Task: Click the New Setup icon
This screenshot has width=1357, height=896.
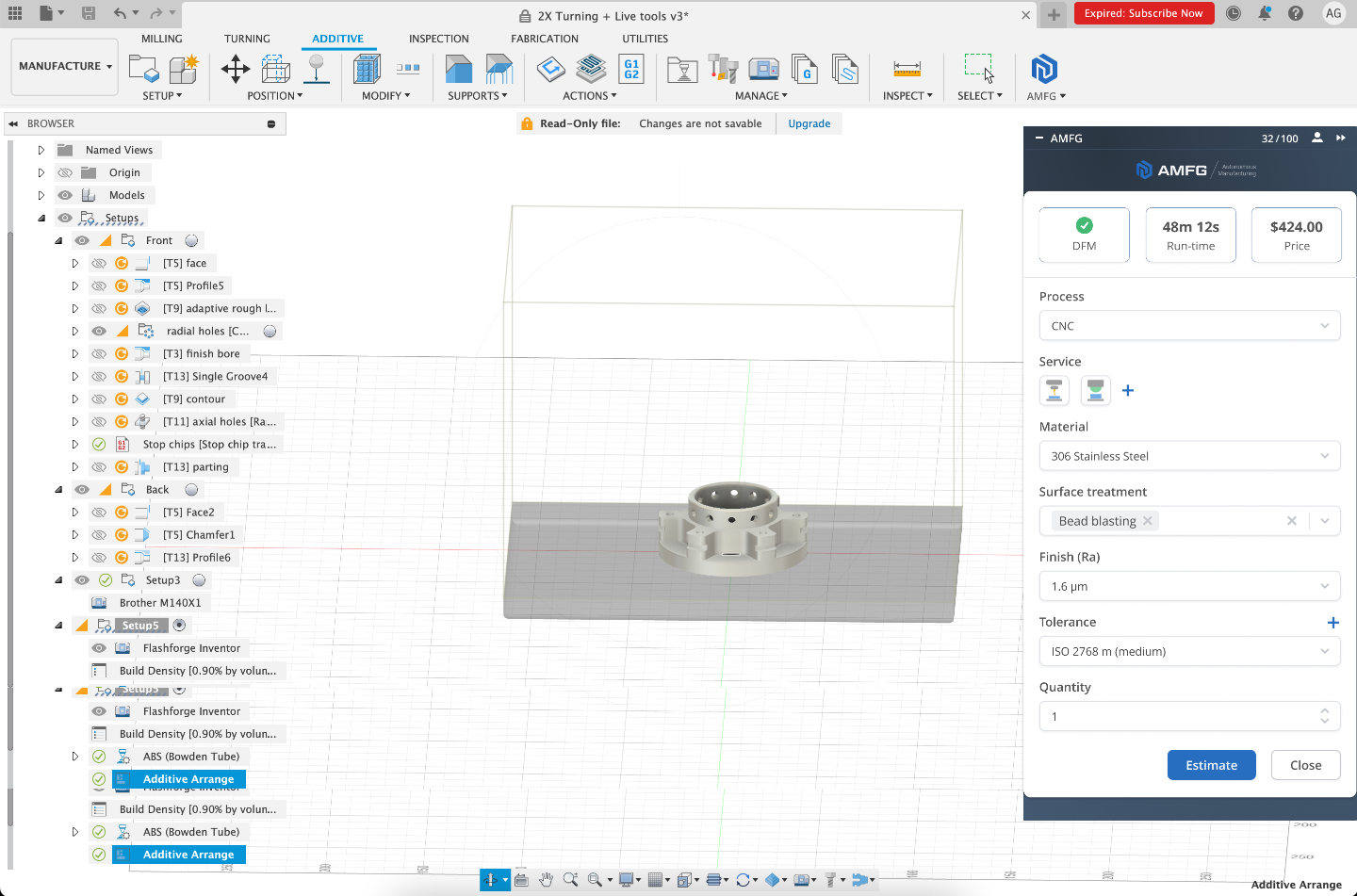Action: (143, 69)
